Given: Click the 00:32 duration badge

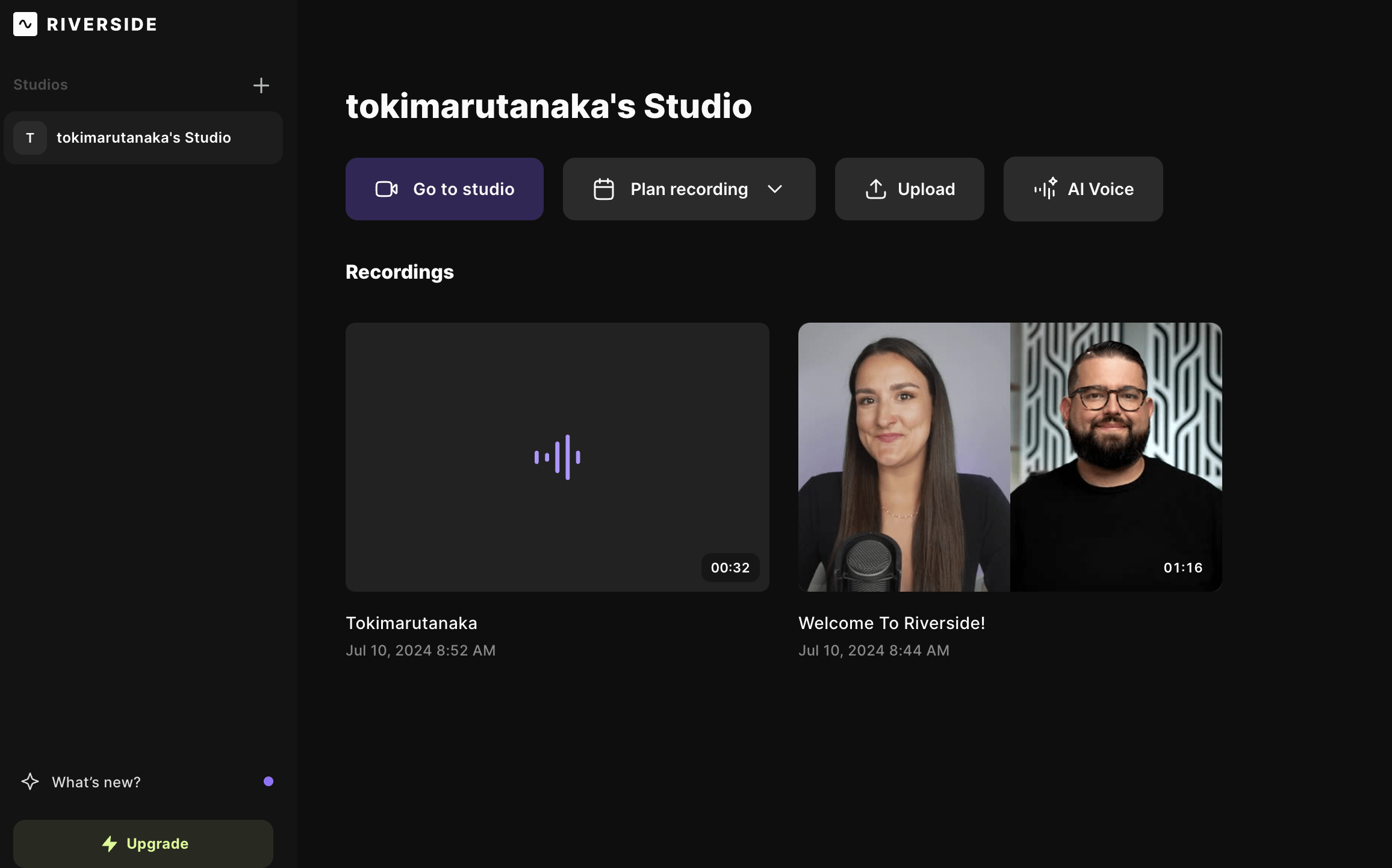Looking at the screenshot, I should 730,568.
